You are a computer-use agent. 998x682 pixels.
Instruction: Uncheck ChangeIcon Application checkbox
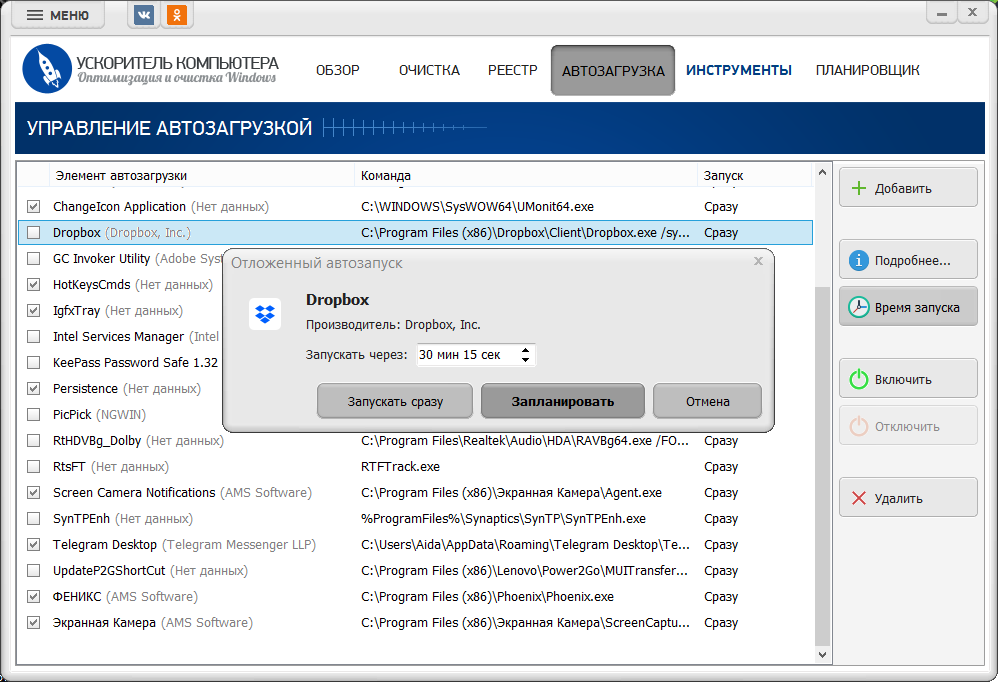pos(34,207)
